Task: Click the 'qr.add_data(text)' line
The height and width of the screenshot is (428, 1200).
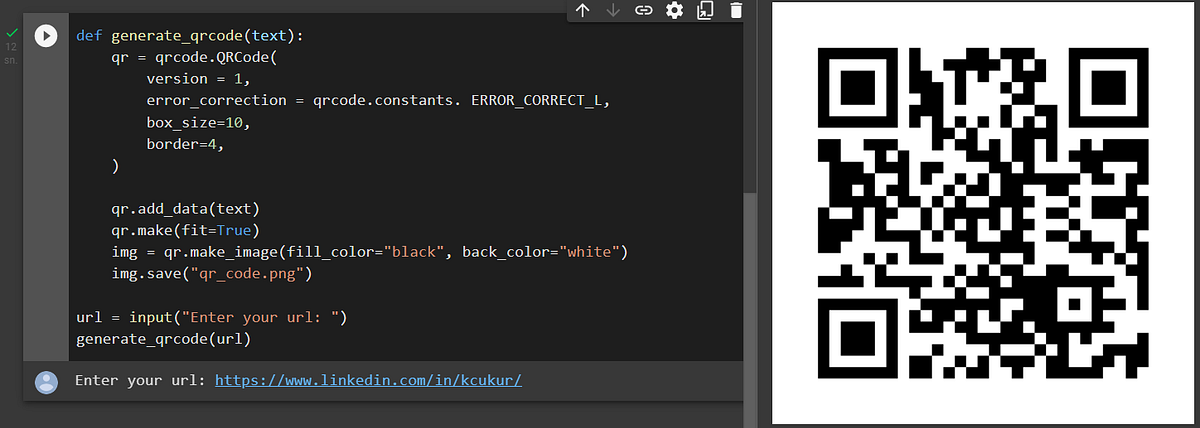Action: pos(185,209)
